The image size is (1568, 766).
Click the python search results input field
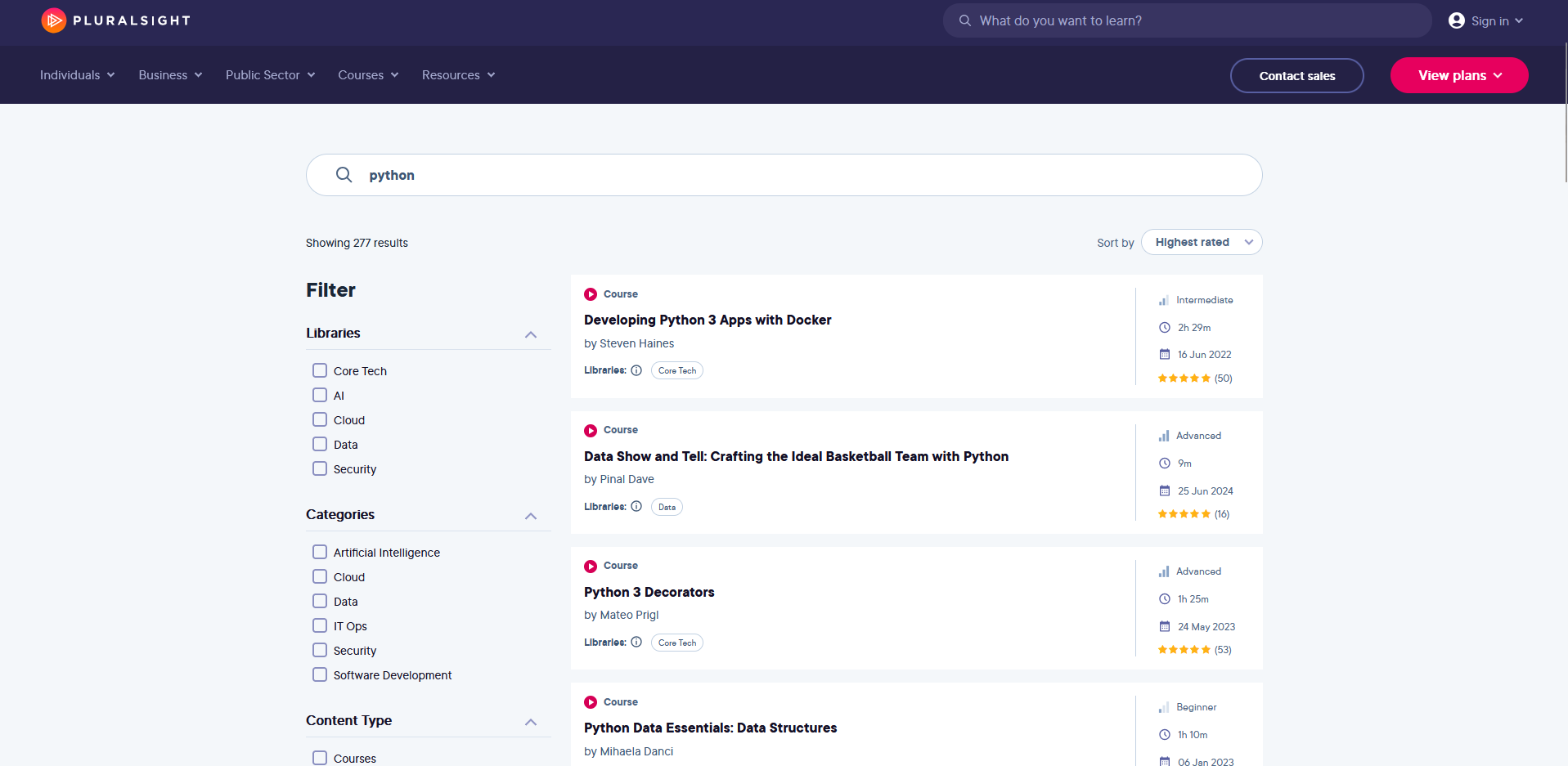(x=784, y=175)
